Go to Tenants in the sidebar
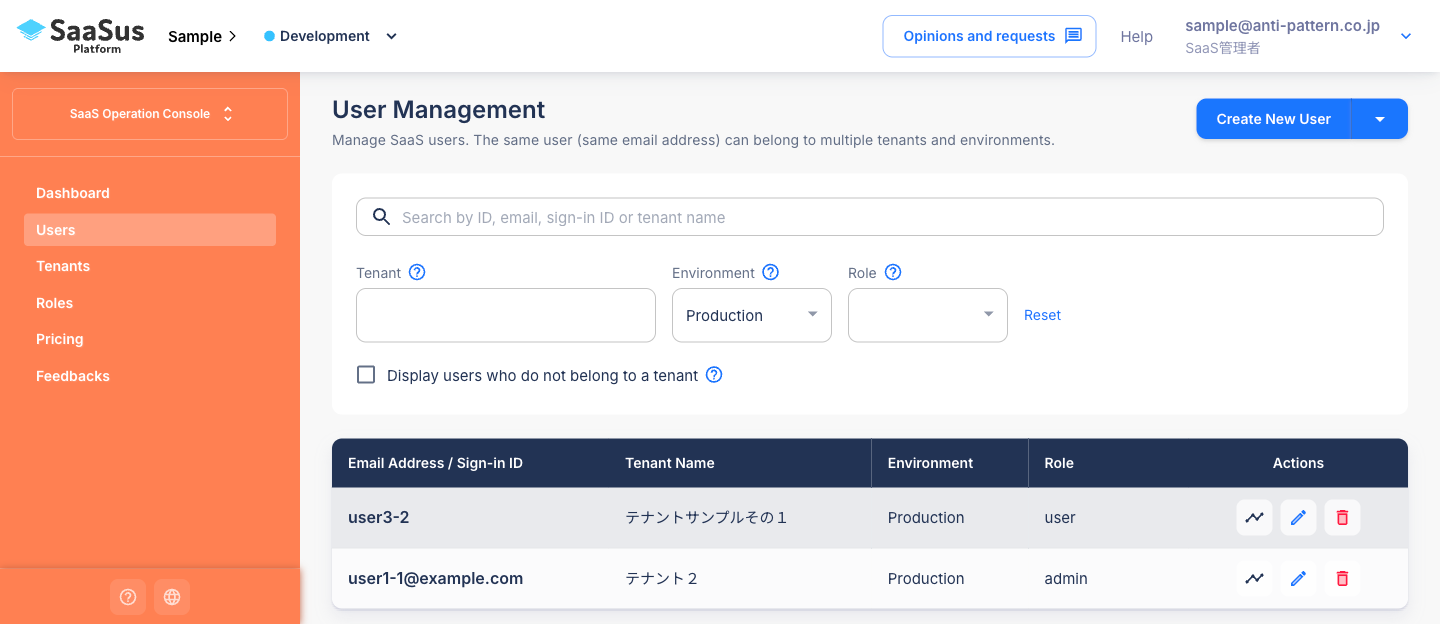Image resolution: width=1440 pixels, height=624 pixels. pos(63,266)
